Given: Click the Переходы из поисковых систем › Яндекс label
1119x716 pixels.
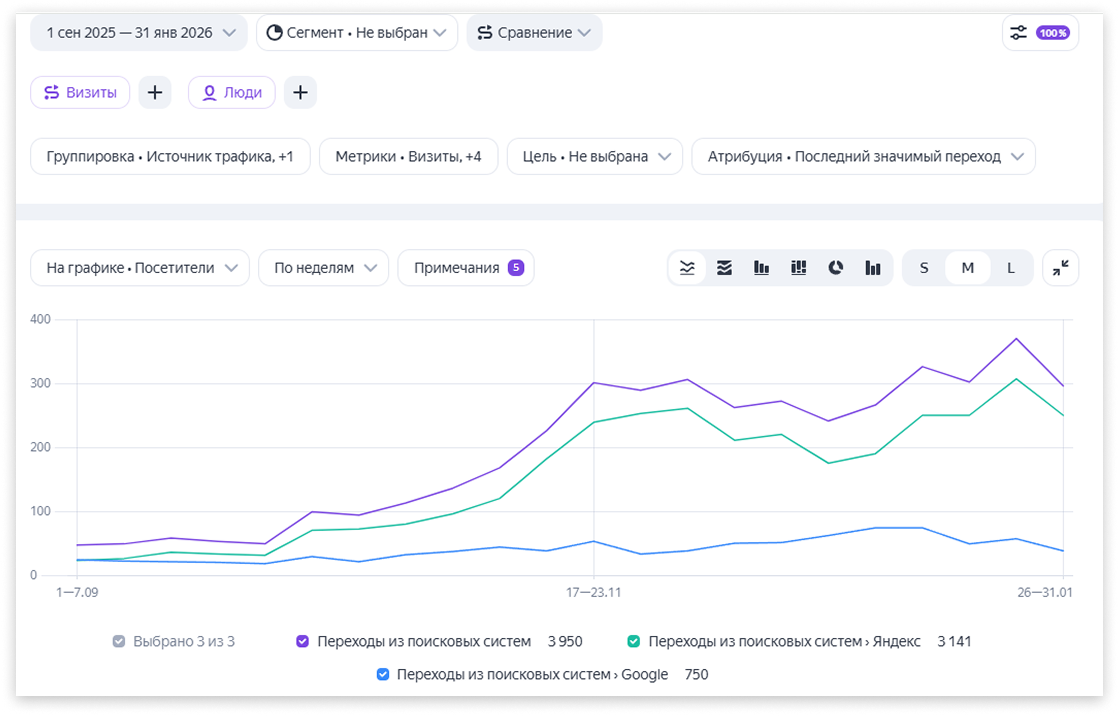Looking at the screenshot, I should click(784, 641).
